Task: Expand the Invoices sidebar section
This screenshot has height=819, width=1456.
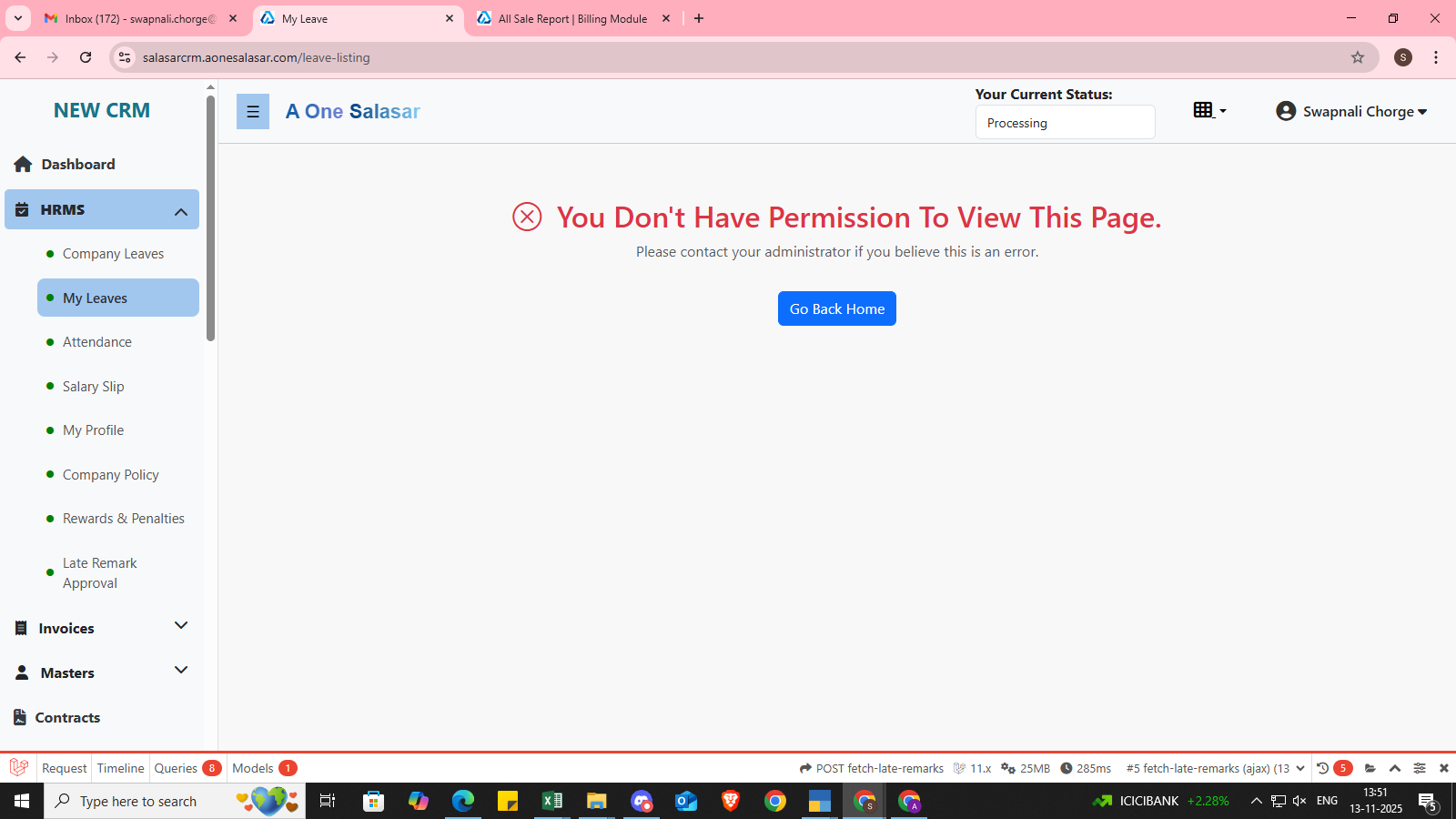Action: [x=180, y=626]
